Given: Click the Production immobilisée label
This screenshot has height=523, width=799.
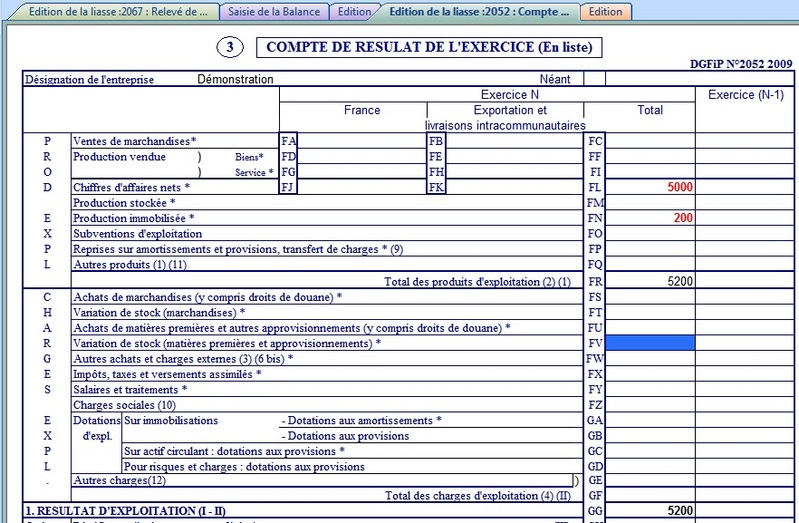Looking at the screenshot, I should 134,218.
